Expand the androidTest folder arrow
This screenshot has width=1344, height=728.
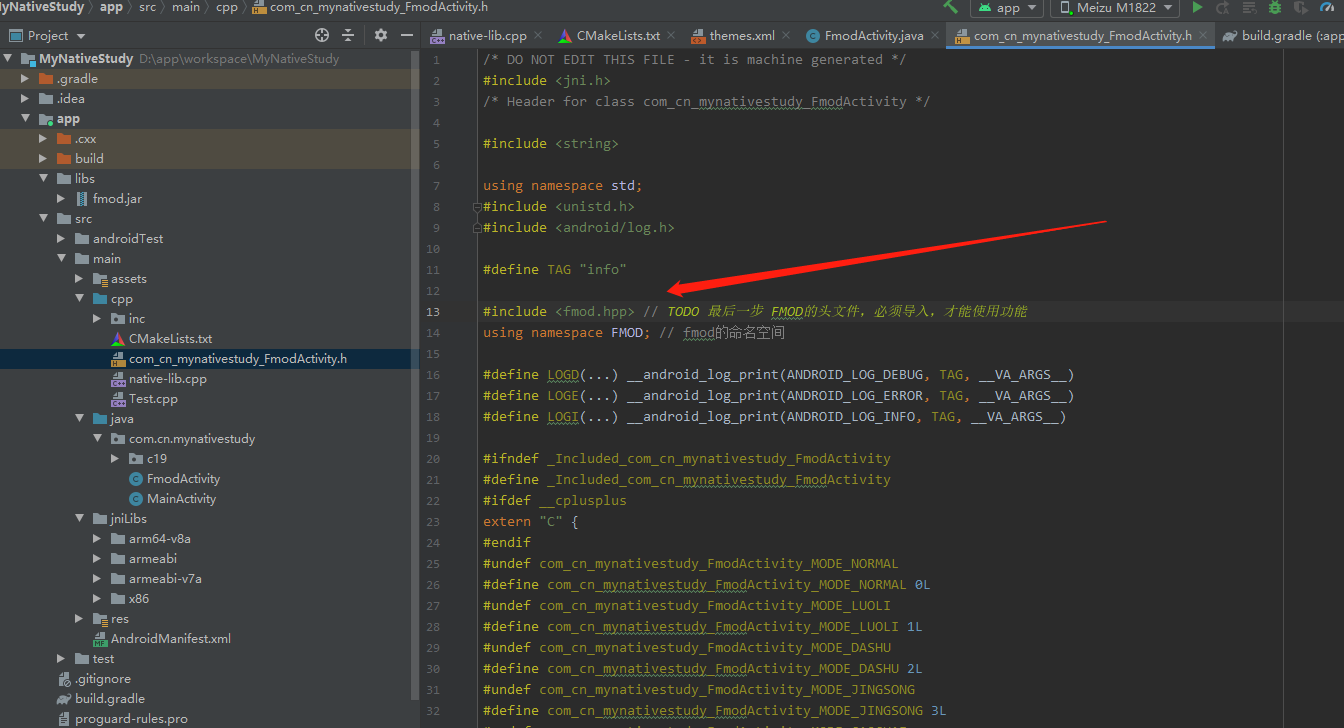(62, 239)
